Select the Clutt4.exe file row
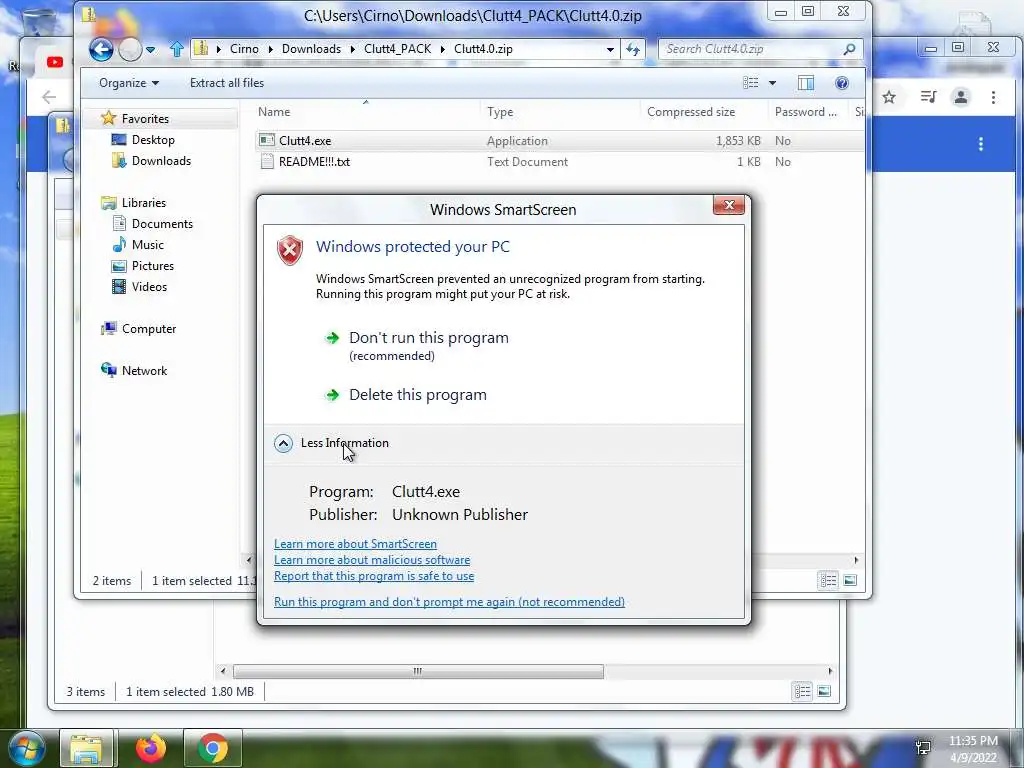Screen dimensions: 1024x768 [559, 140]
